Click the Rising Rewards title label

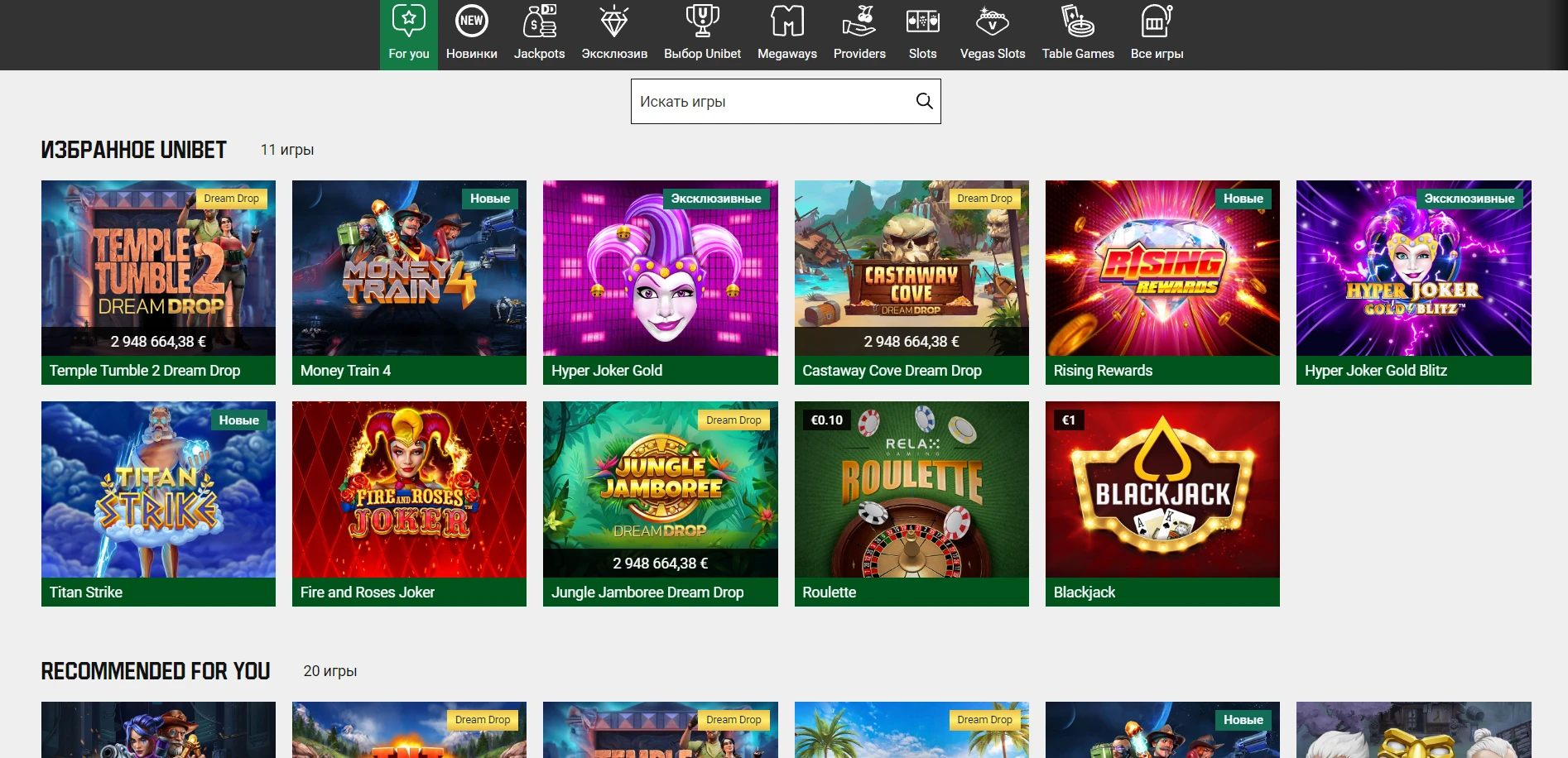pos(1103,371)
